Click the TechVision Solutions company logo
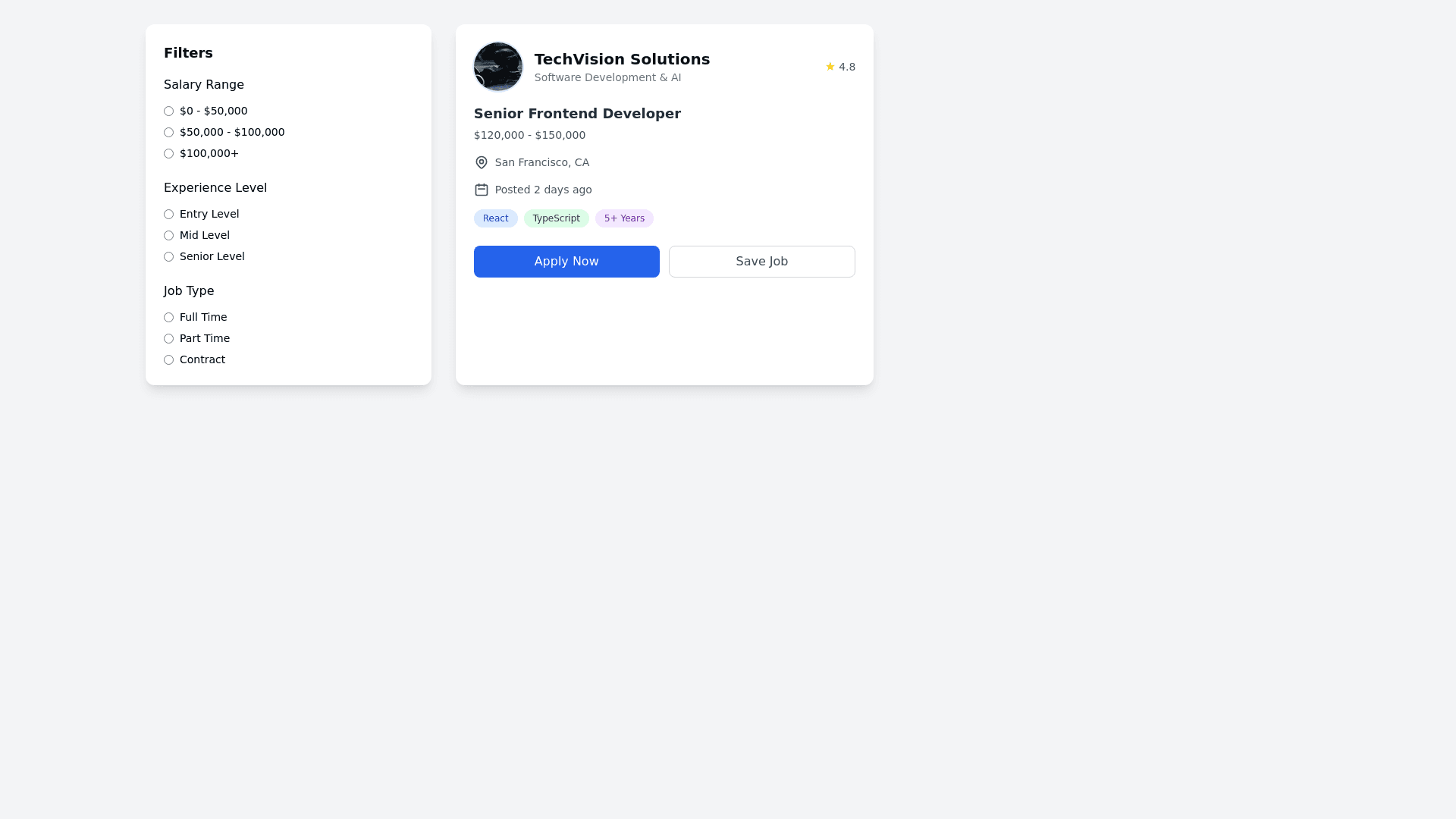The image size is (1456, 819). pyautogui.click(x=497, y=67)
